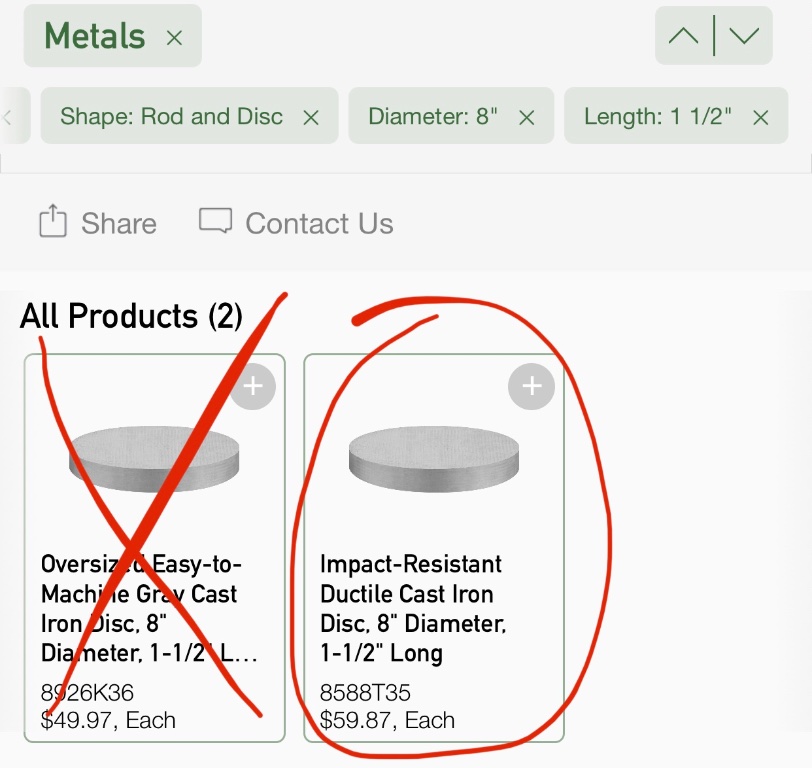812x768 pixels.
Task: Tap the Contact Us chat icon
Action: (215, 222)
